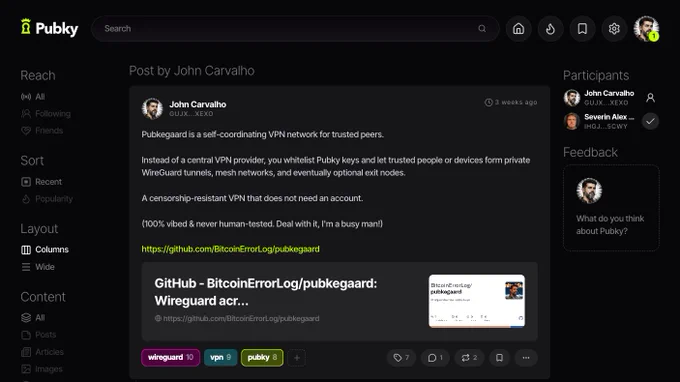Select Reach All option
The image size is (680, 382).
[33, 97]
